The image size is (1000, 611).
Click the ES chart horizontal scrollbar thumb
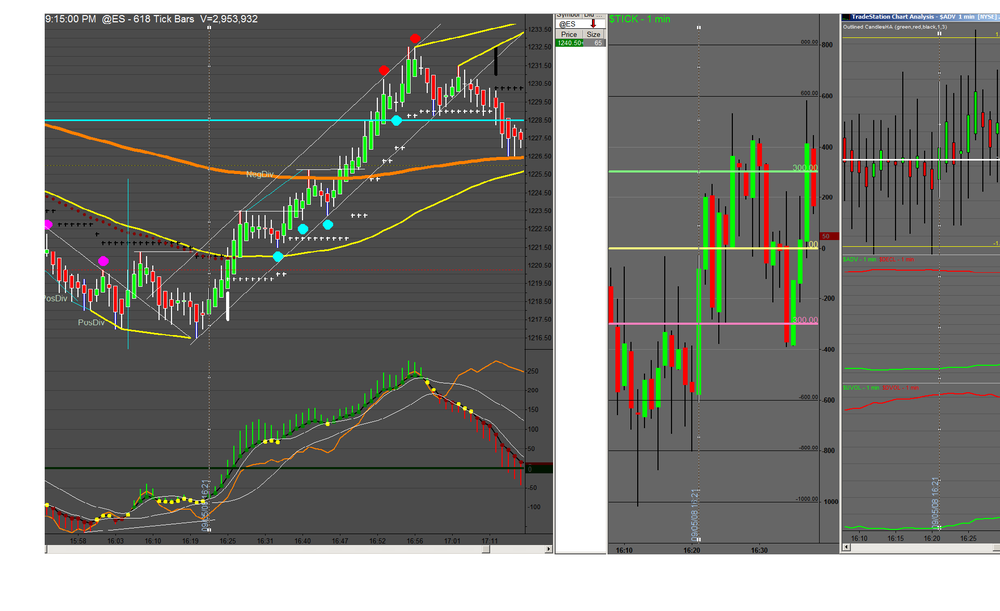click(x=486, y=549)
